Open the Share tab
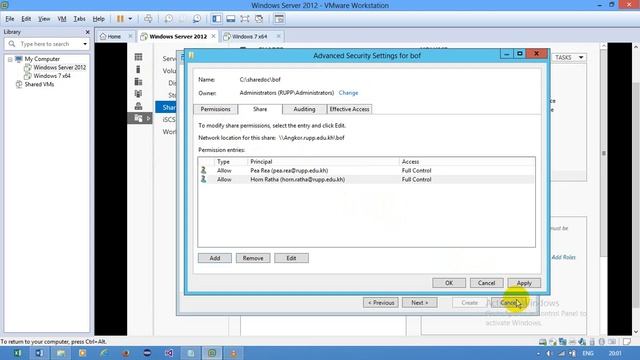Image resolution: width=640 pixels, height=360 pixels. click(x=260, y=109)
